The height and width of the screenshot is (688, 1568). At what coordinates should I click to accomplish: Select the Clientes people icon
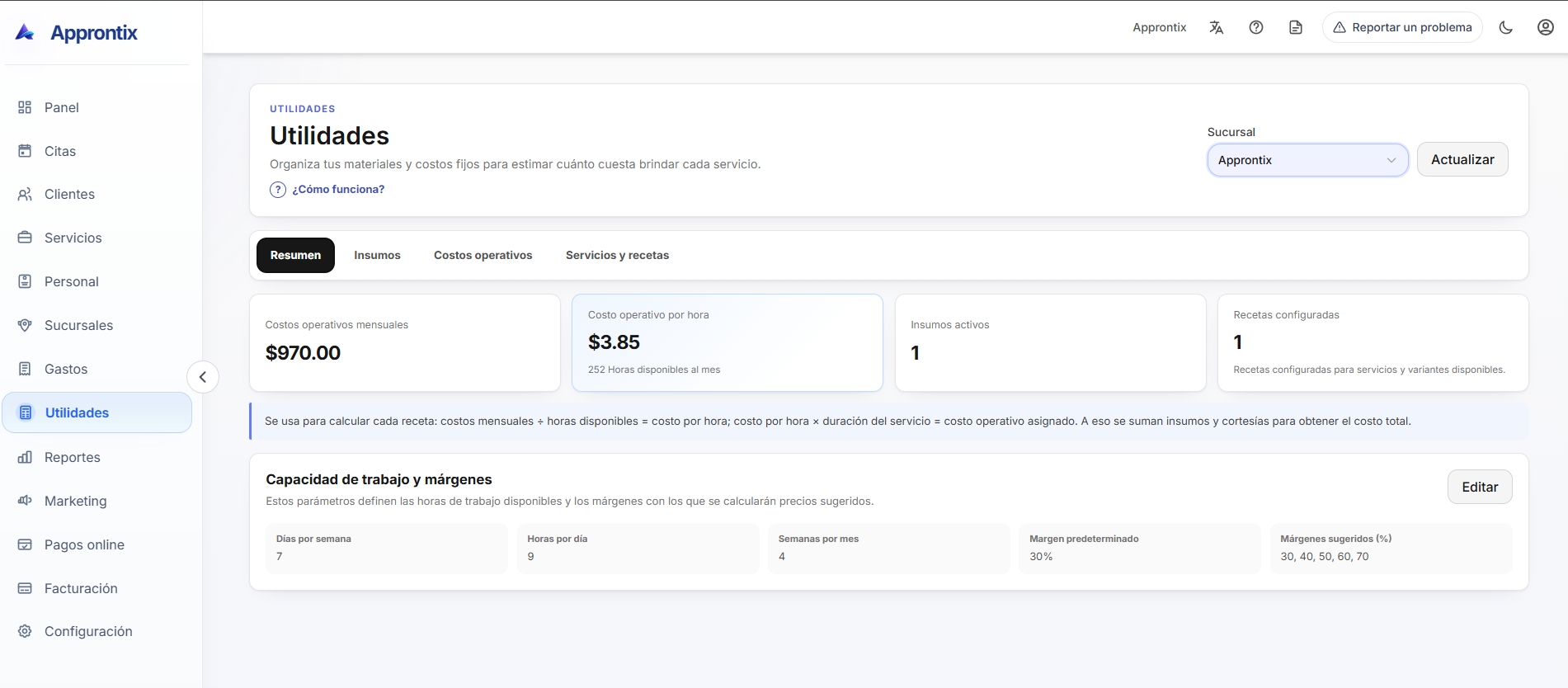[x=25, y=194]
